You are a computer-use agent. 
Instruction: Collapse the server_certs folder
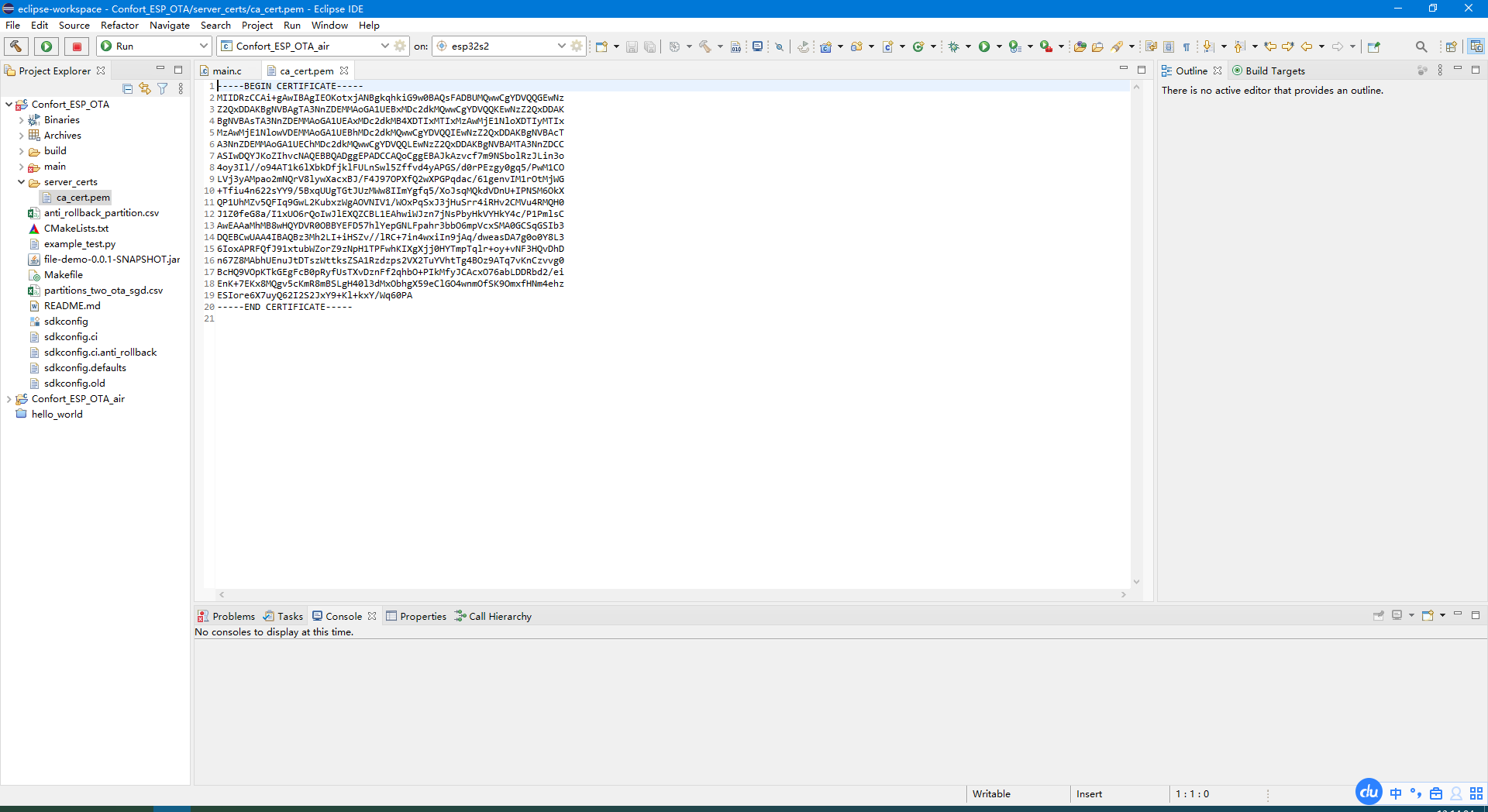[x=21, y=182]
